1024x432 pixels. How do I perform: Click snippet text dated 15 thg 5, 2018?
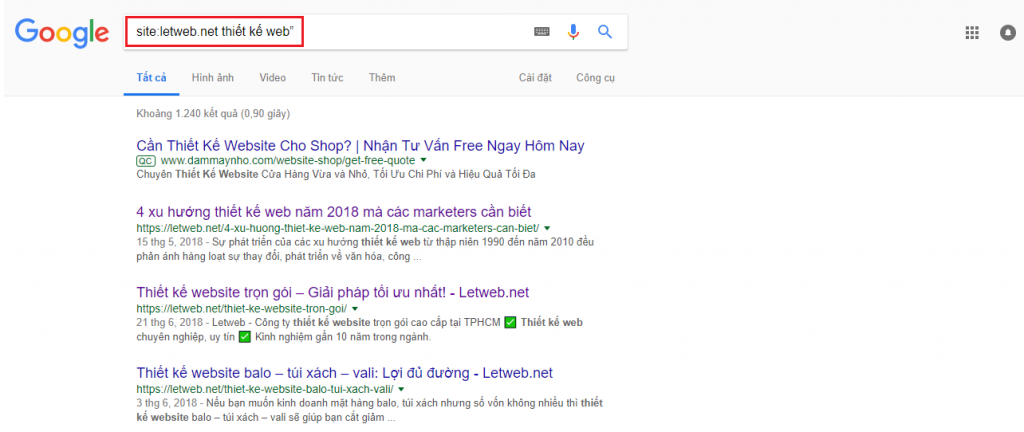[365, 249]
